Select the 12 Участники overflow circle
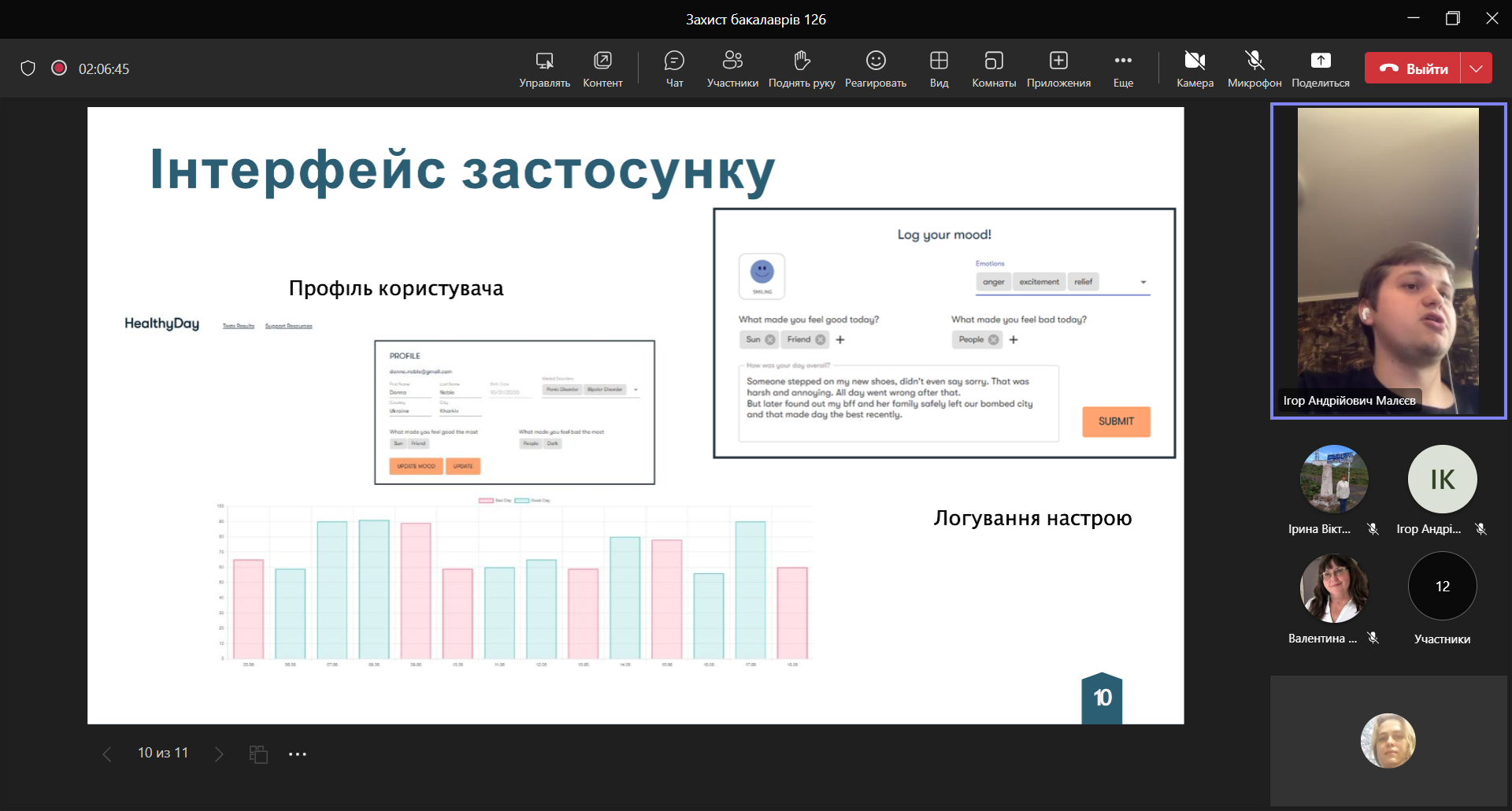Screen dimensions: 1512x811 tap(1442, 587)
